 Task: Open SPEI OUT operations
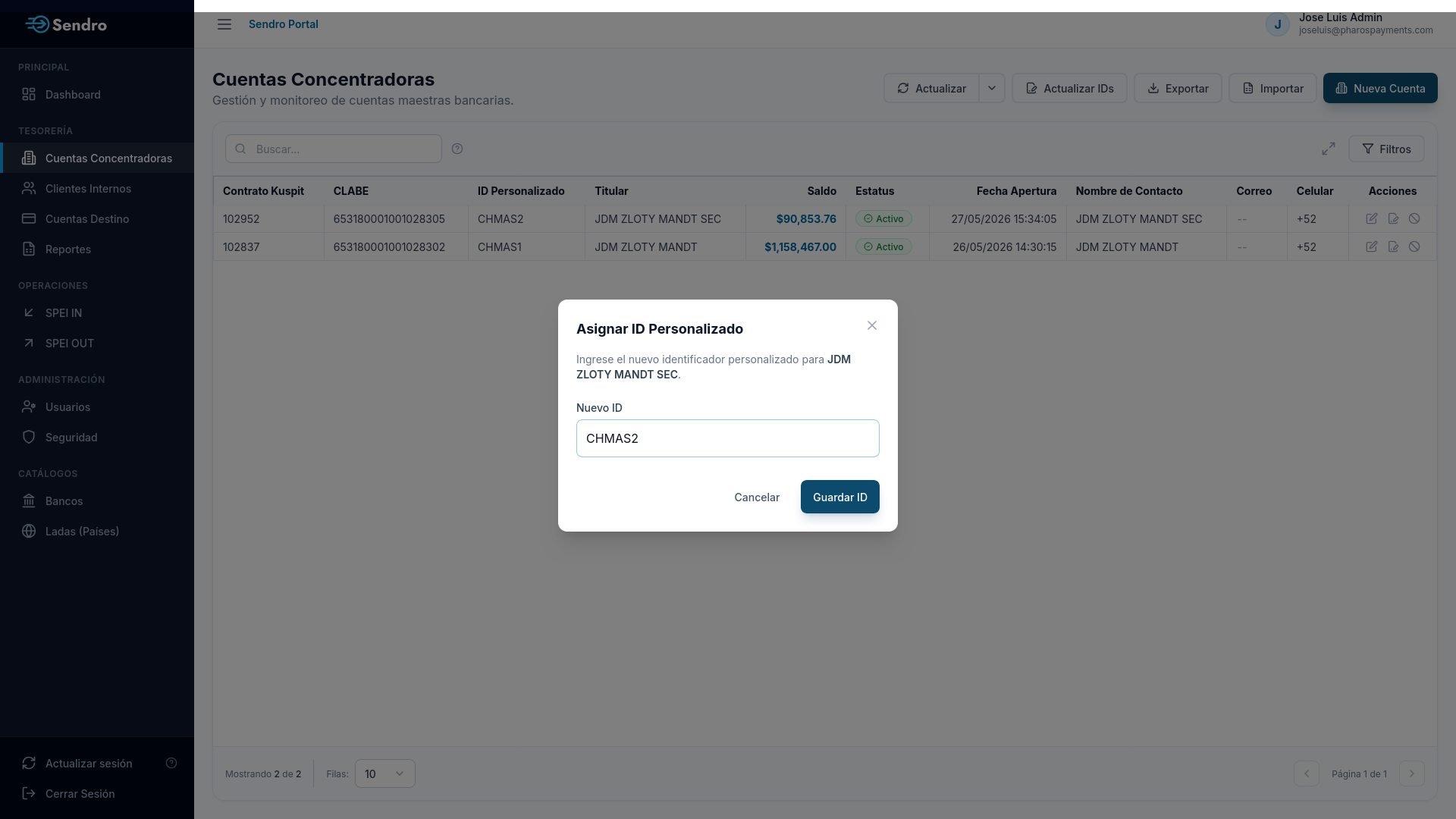97,343
